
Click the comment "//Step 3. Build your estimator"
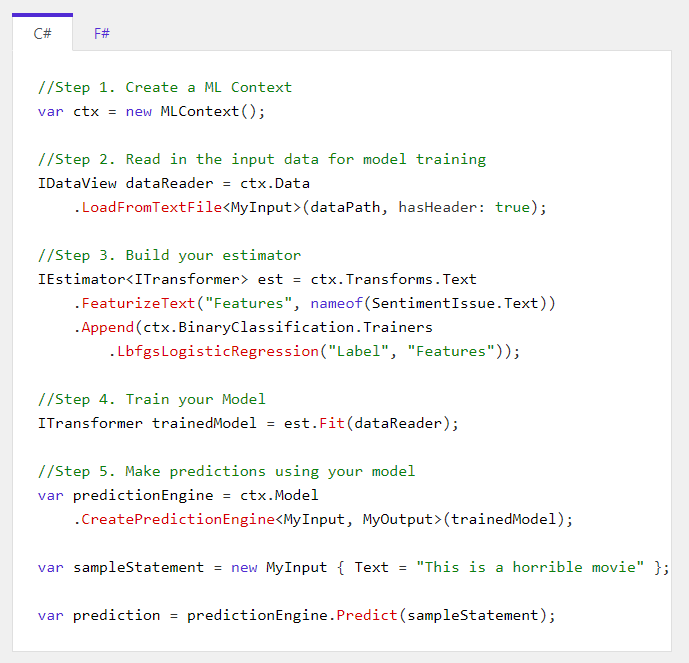pos(169,255)
